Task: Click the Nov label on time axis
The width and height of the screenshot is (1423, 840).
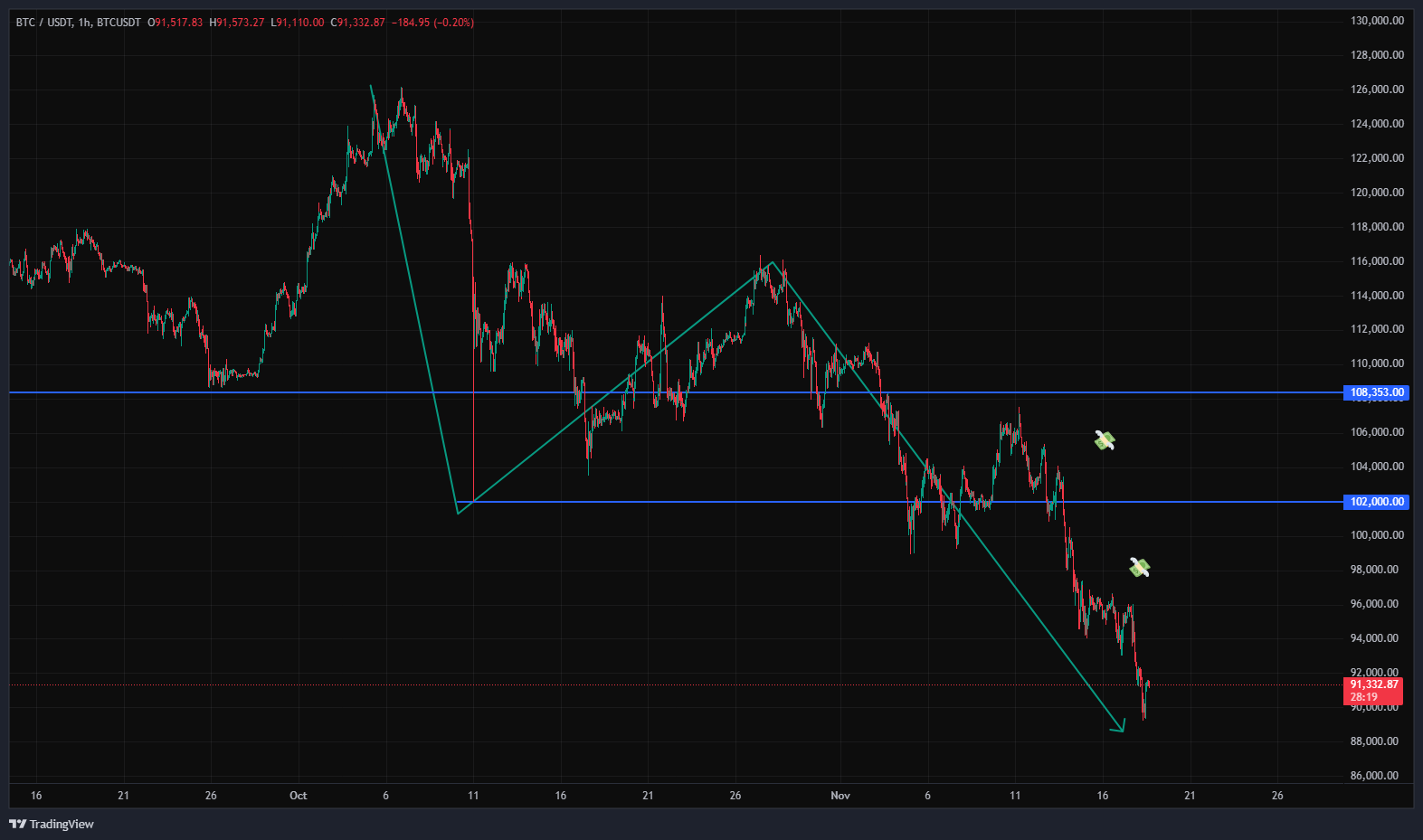Action: 840,796
